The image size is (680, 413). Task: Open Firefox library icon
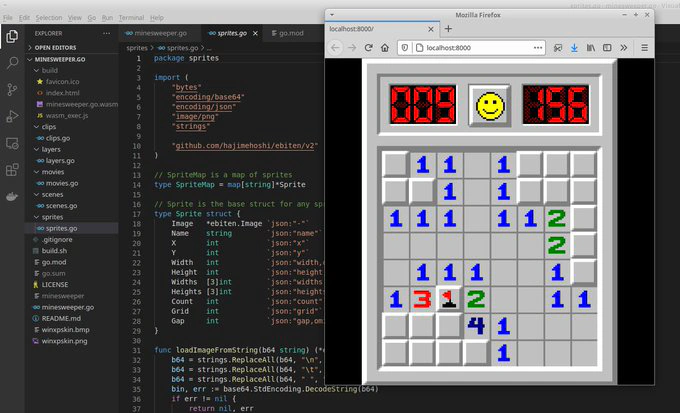tap(591, 48)
